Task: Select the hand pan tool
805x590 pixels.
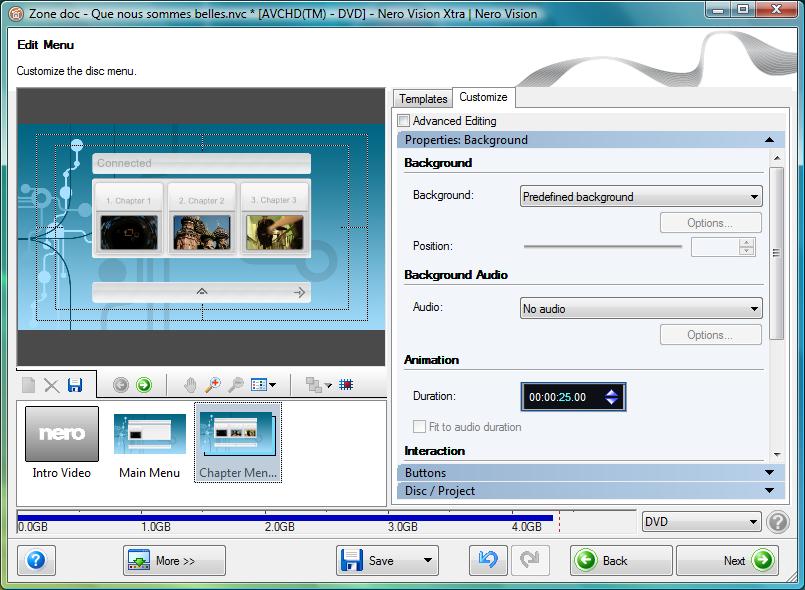Action: click(190, 385)
